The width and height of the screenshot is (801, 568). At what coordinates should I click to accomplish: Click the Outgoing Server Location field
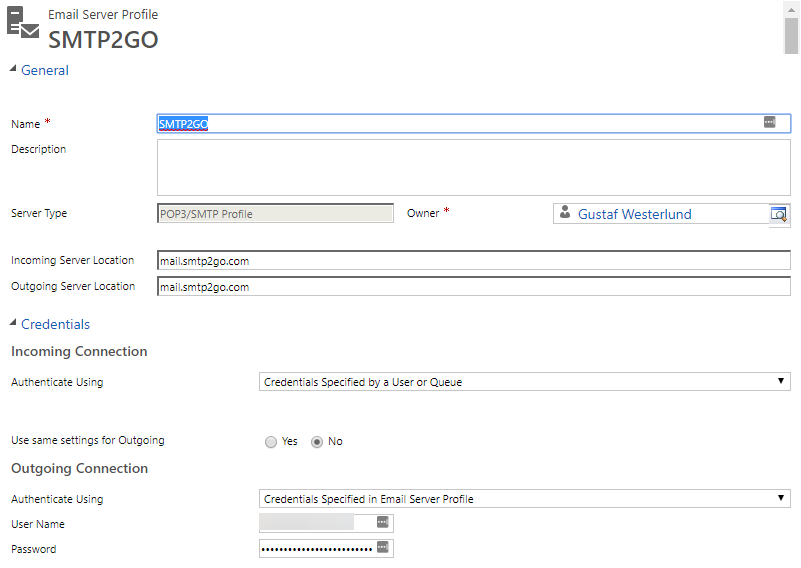pyautogui.click(x=474, y=287)
